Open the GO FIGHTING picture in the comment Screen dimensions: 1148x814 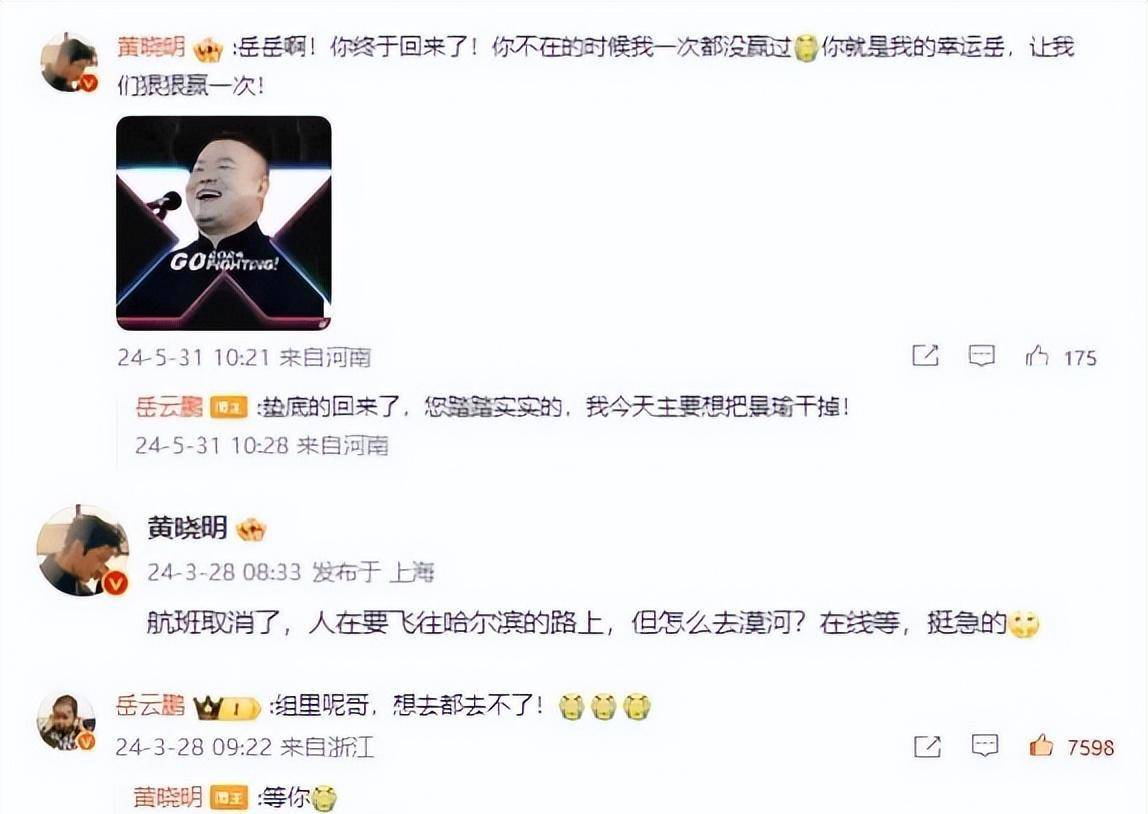[224, 223]
